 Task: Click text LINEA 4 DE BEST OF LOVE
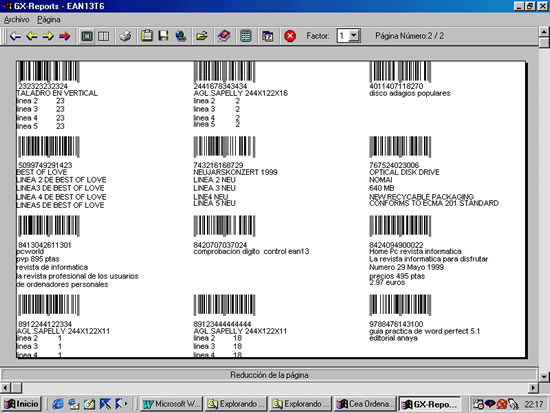click(x=61, y=197)
